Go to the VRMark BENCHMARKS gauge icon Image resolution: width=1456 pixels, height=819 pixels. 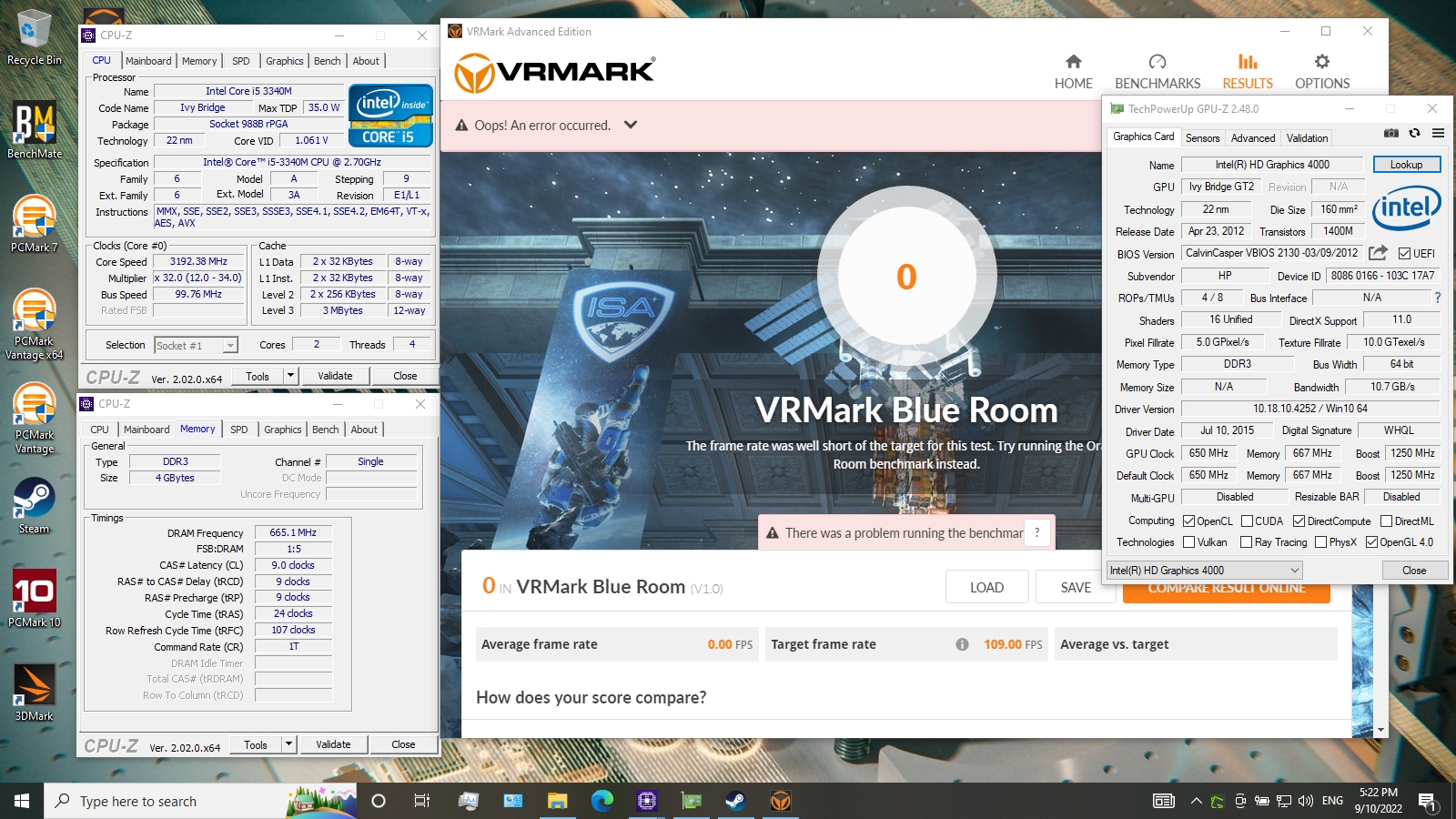click(1158, 62)
